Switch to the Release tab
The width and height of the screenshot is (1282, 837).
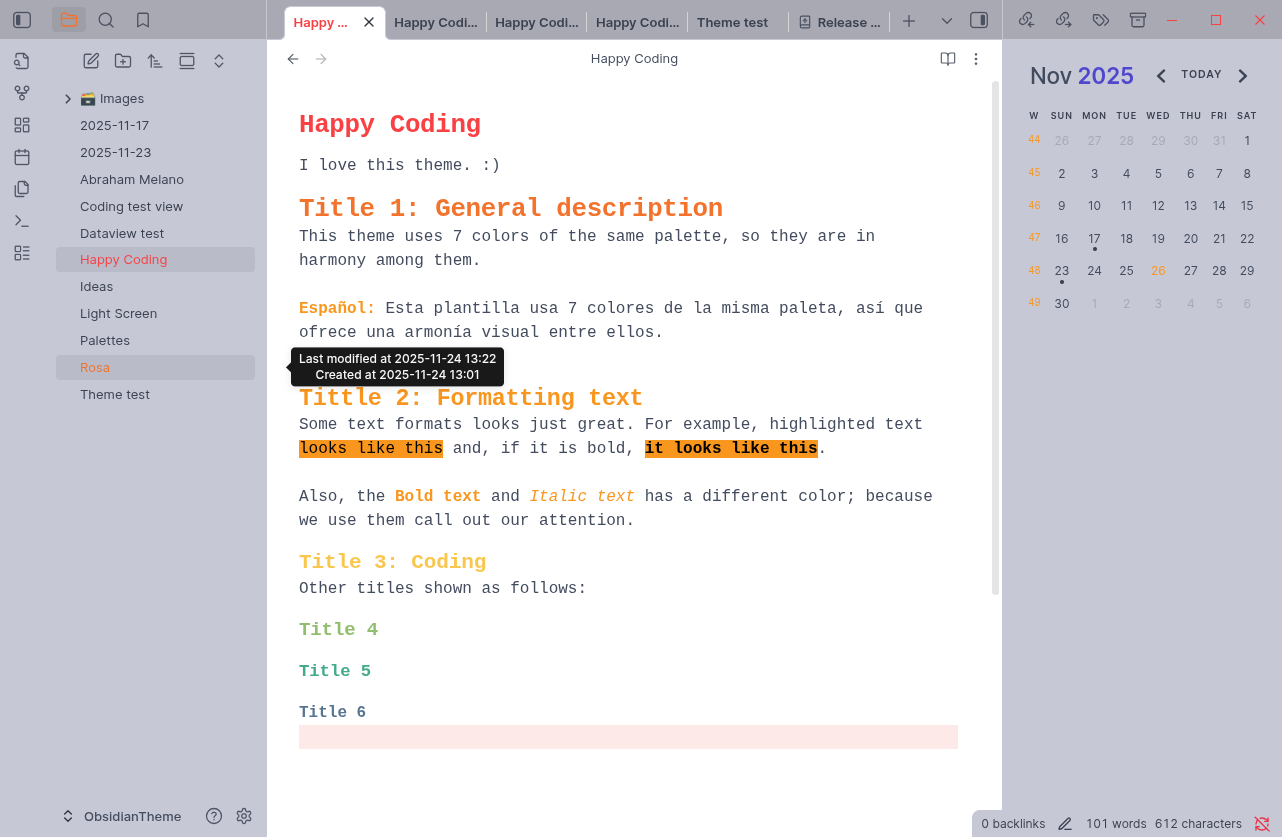839,22
